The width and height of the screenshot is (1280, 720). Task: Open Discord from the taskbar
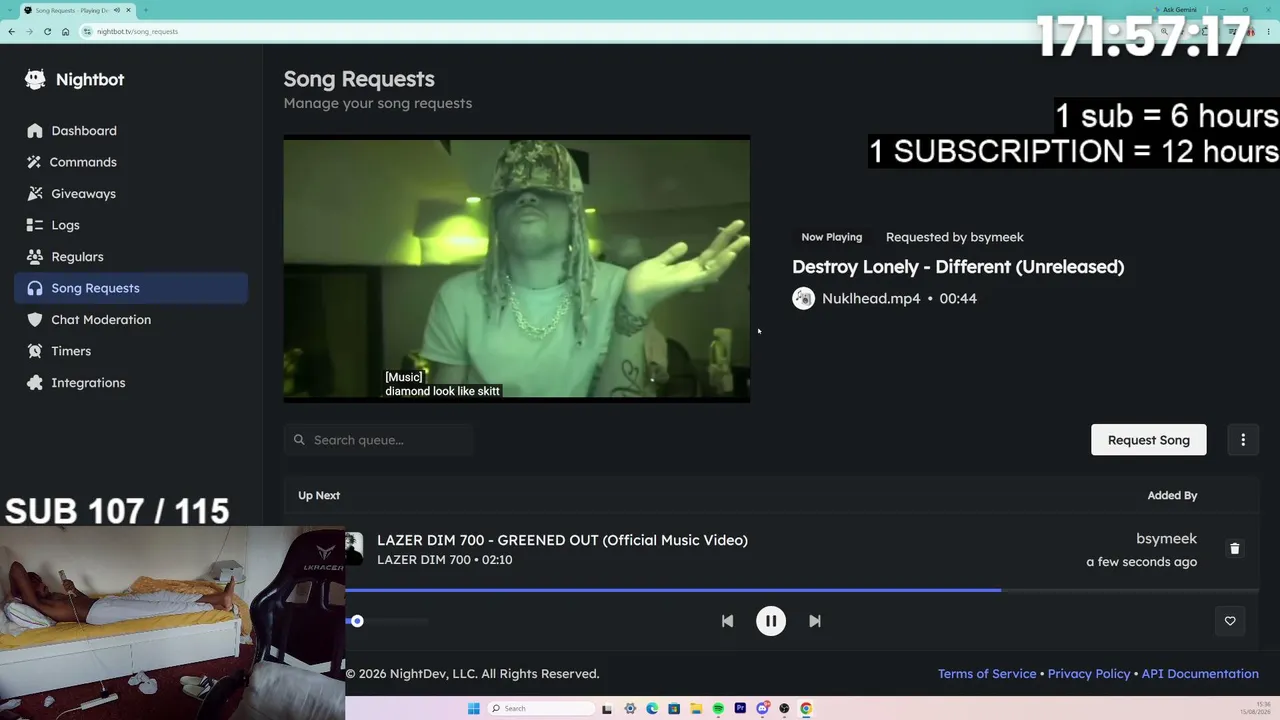[762, 709]
